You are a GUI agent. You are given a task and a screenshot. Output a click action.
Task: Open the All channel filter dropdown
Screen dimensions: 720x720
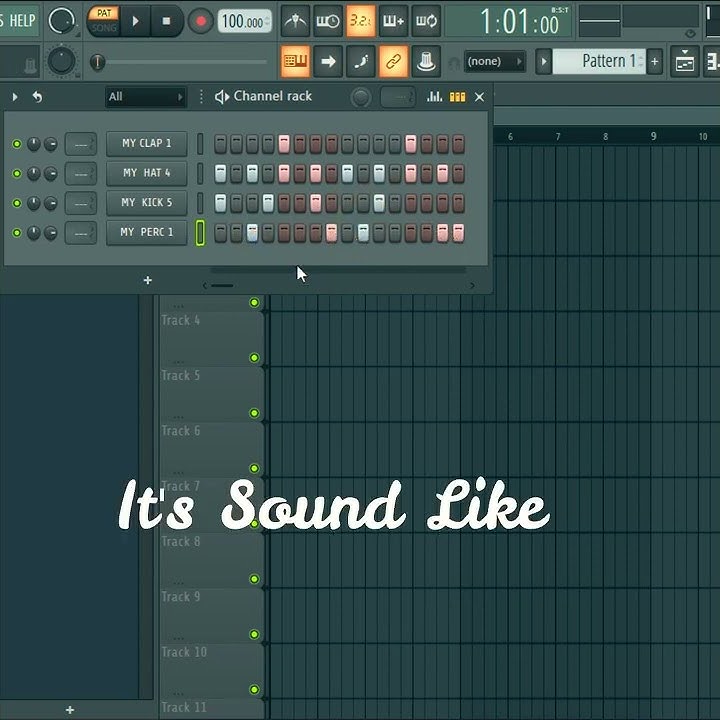click(146, 97)
